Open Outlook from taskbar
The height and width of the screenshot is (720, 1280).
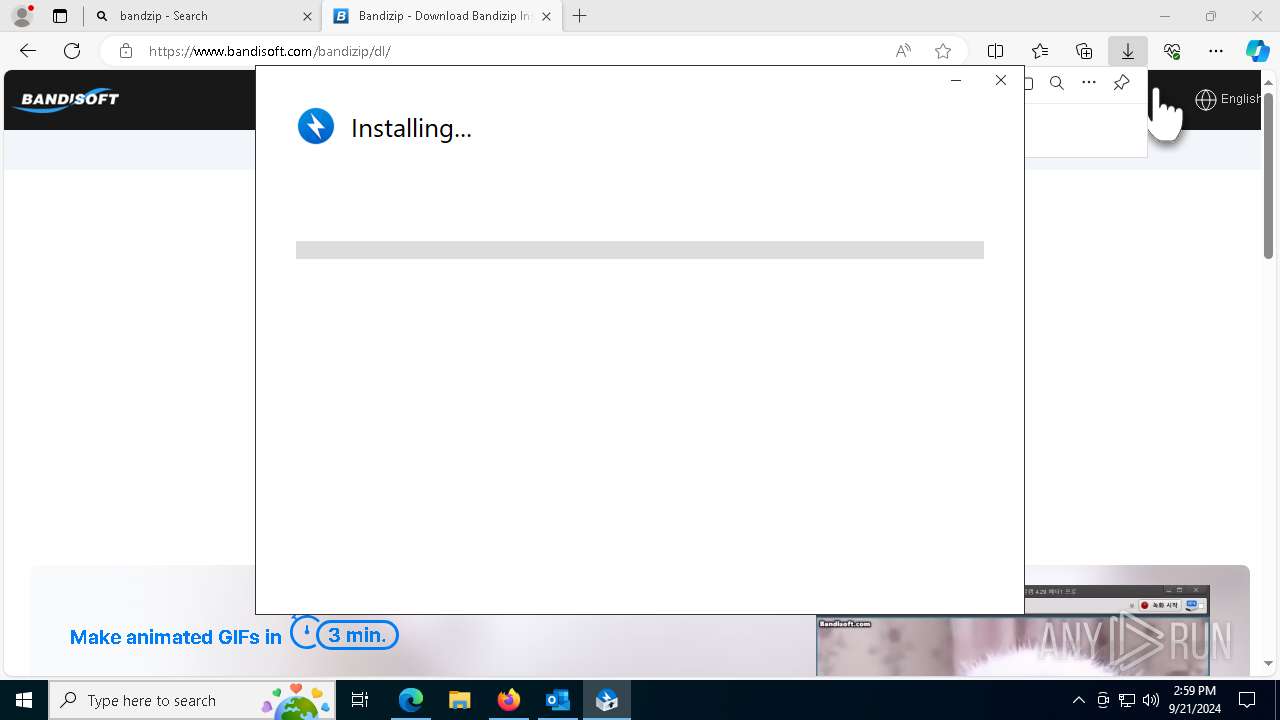click(557, 700)
